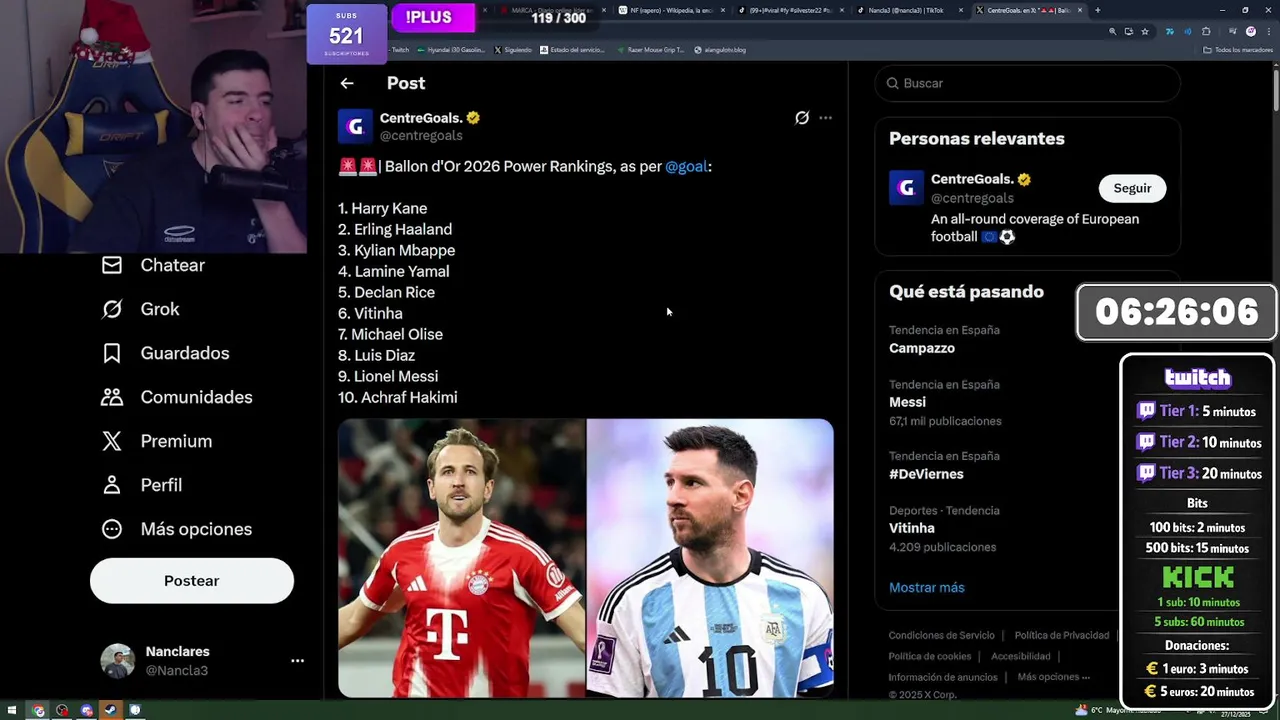This screenshot has height=720, width=1280.
Task: Click the @goal mention link in the post
Action: [x=686, y=166]
